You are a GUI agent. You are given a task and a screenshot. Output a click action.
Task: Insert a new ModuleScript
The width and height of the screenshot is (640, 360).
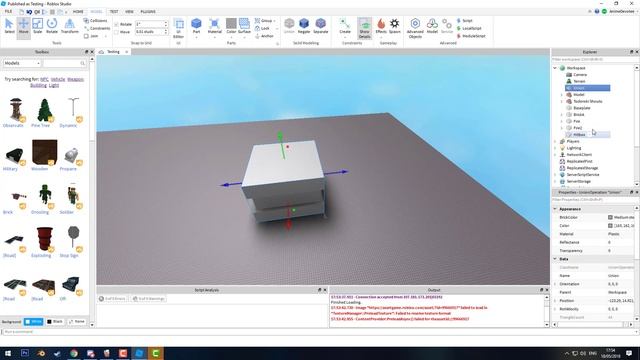coord(471,36)
